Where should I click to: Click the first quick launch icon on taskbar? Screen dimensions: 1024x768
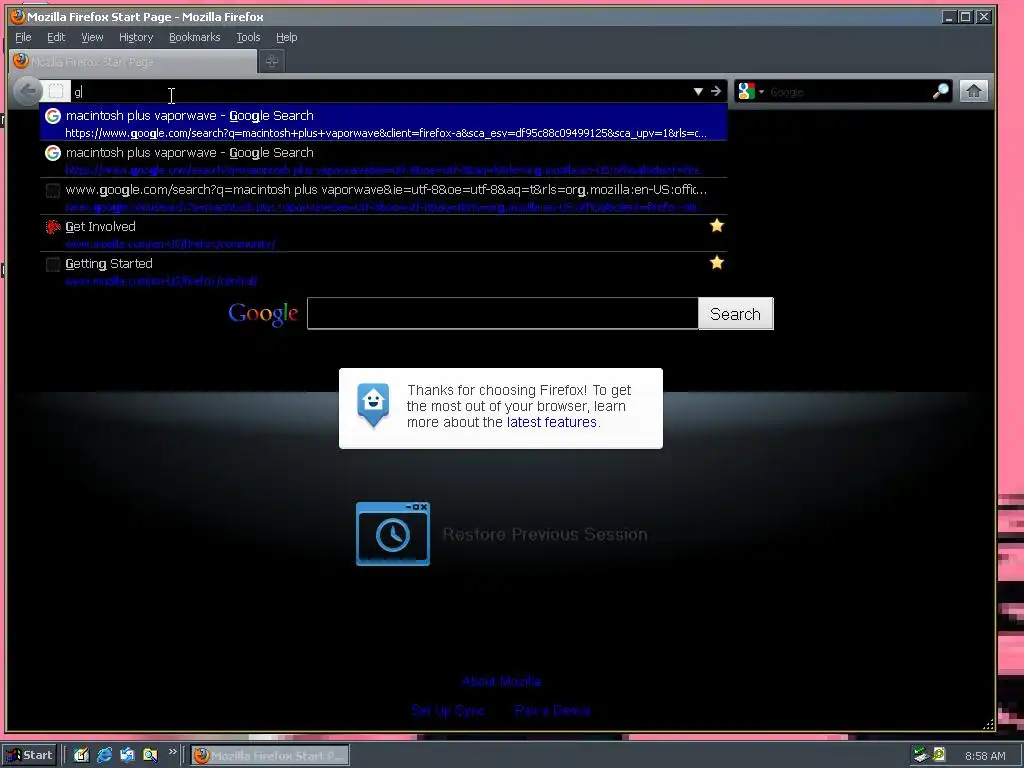point(81,755)
